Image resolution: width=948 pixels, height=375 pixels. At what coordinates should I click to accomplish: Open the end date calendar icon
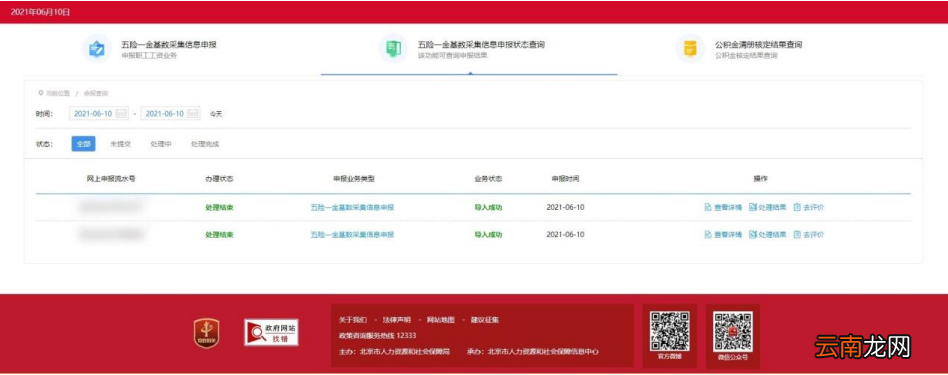193,113
